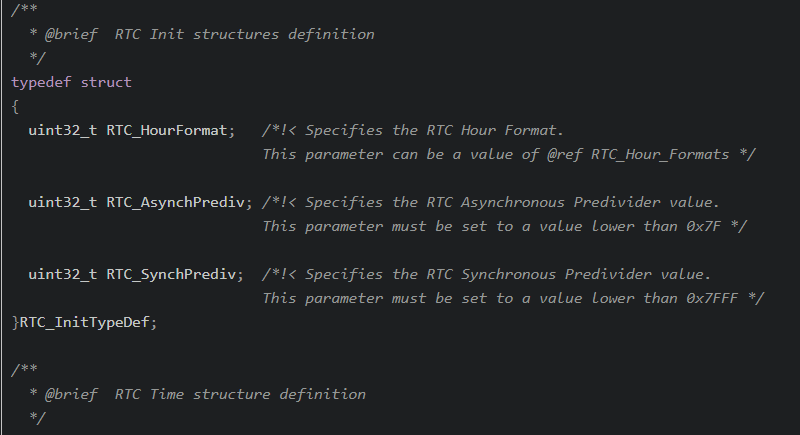Click uint32_t type before RTC_SynchPrediv
The width and height of the screenshot is (800, 435).
63,274
